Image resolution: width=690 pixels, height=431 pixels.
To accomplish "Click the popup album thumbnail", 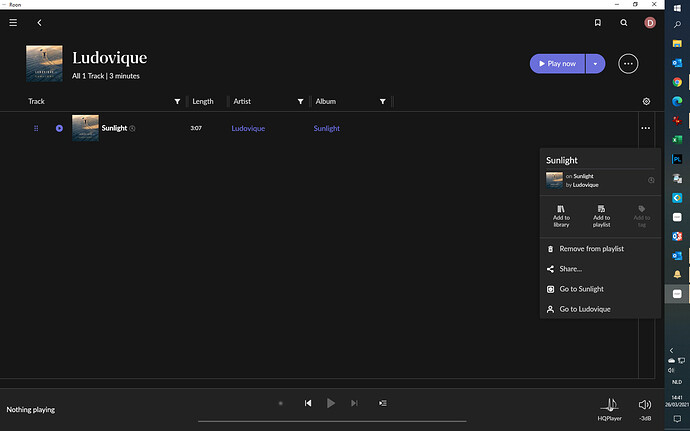I will [554, 180].
